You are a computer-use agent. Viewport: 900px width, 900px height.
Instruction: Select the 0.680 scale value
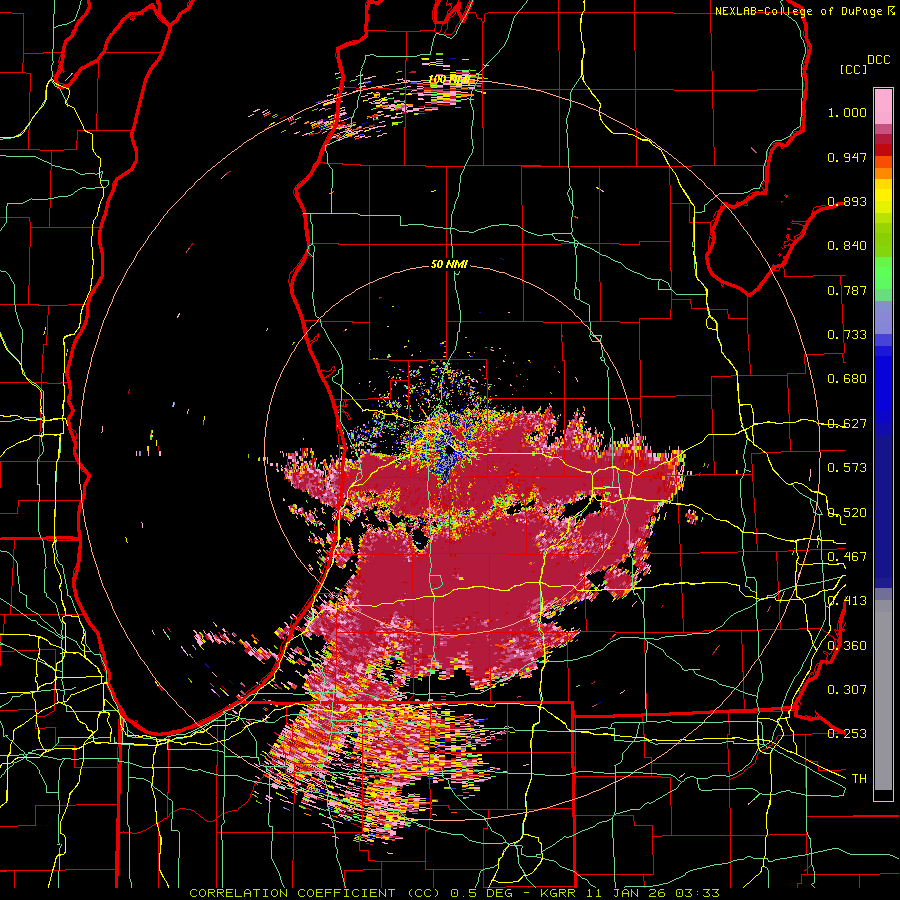tap(847, 379)
